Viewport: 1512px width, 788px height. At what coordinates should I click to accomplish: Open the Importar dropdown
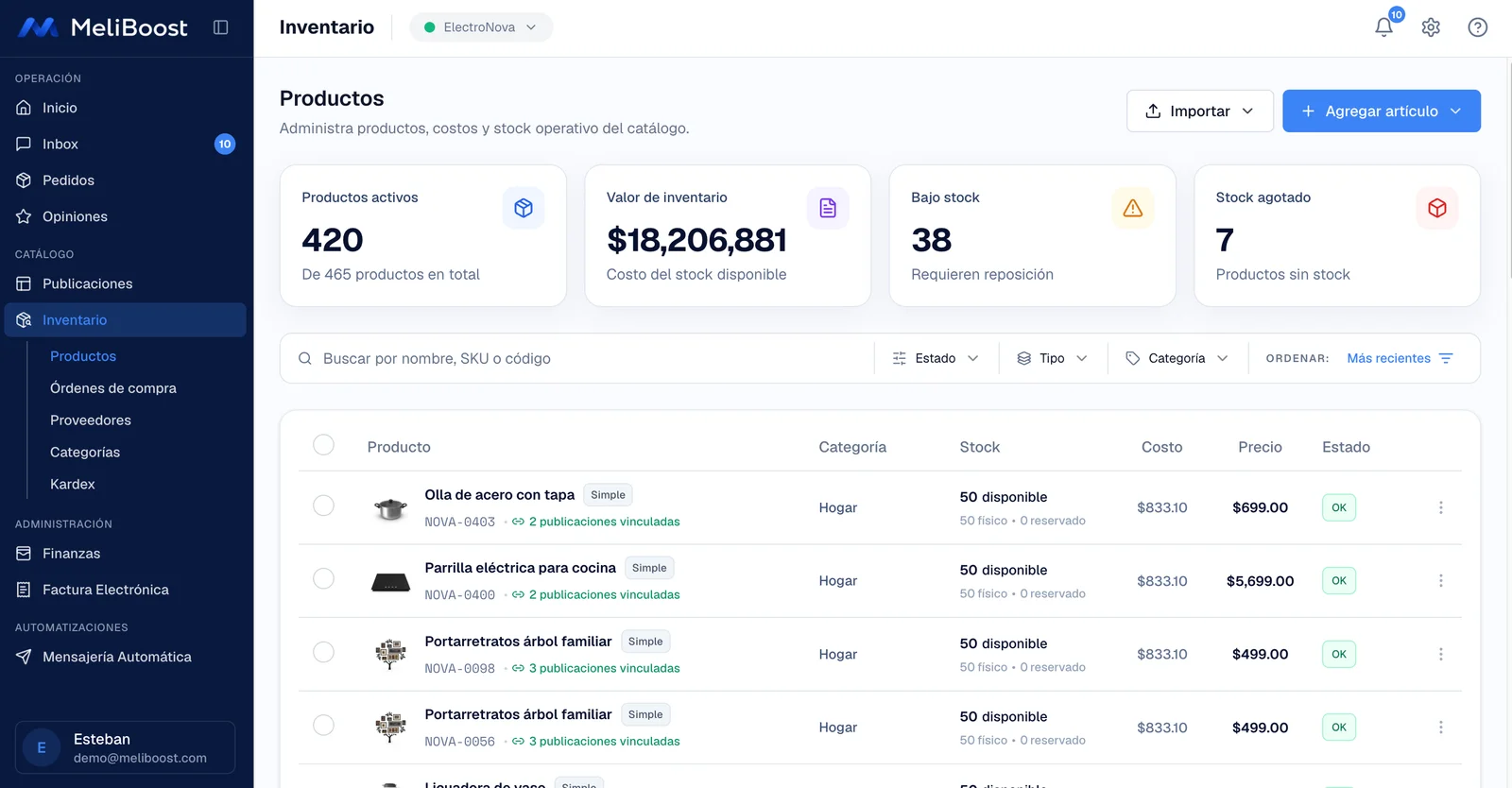pos(1199,111)
